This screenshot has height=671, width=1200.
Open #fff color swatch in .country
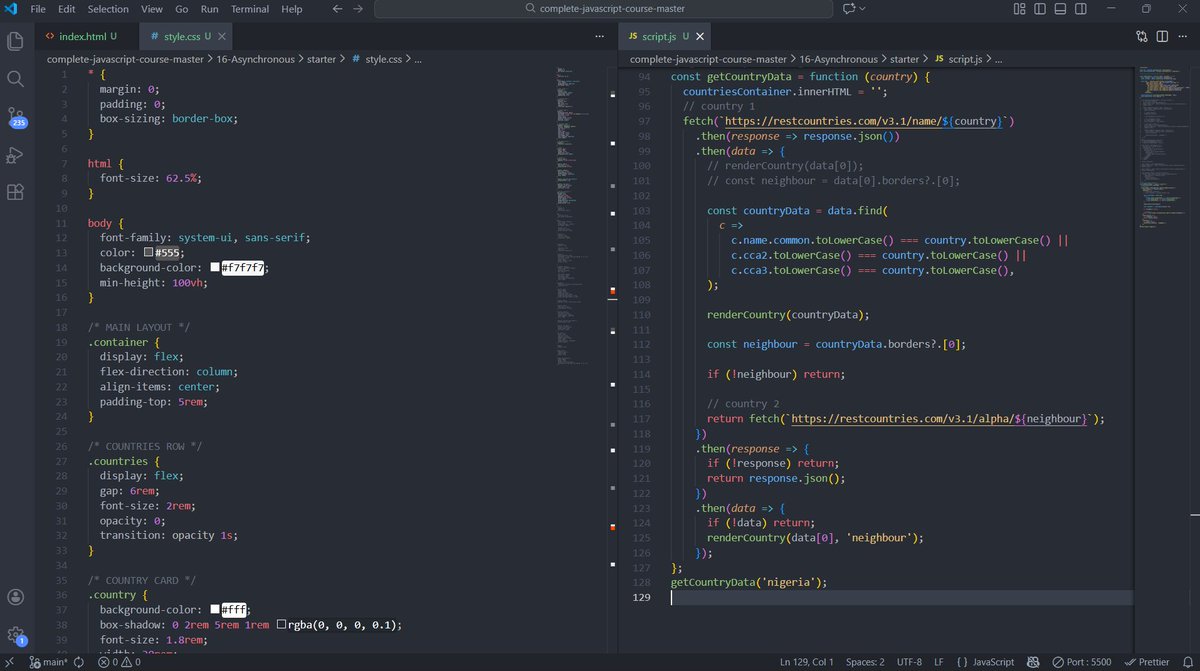(214, 610)
